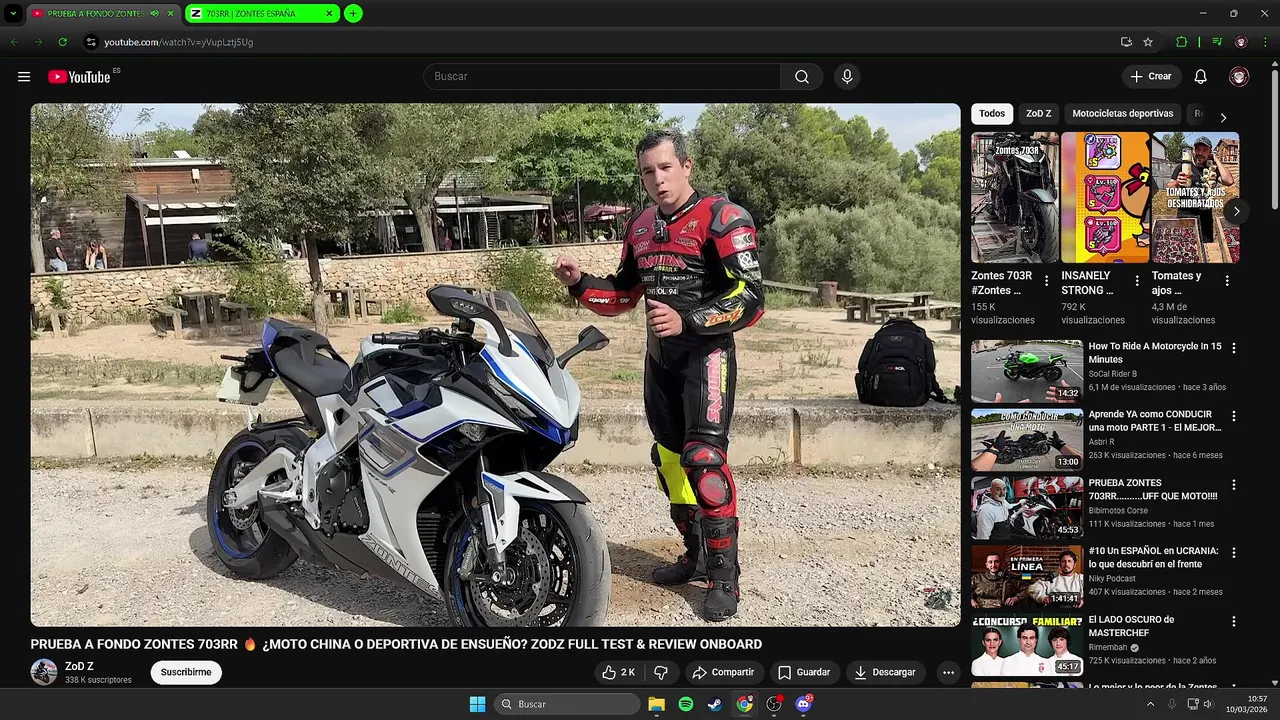This screenshot has width=1280, height=720.
Task: Select the Todos filter chip
Action: tap(992, 114)
